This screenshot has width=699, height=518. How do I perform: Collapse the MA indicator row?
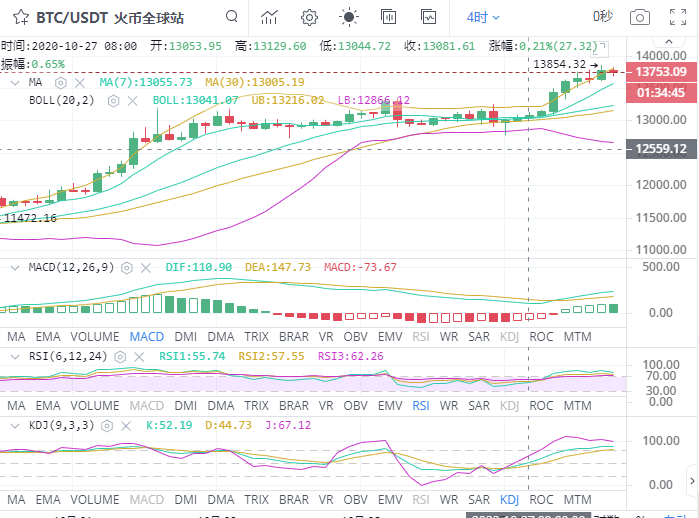tap(15, 82)
